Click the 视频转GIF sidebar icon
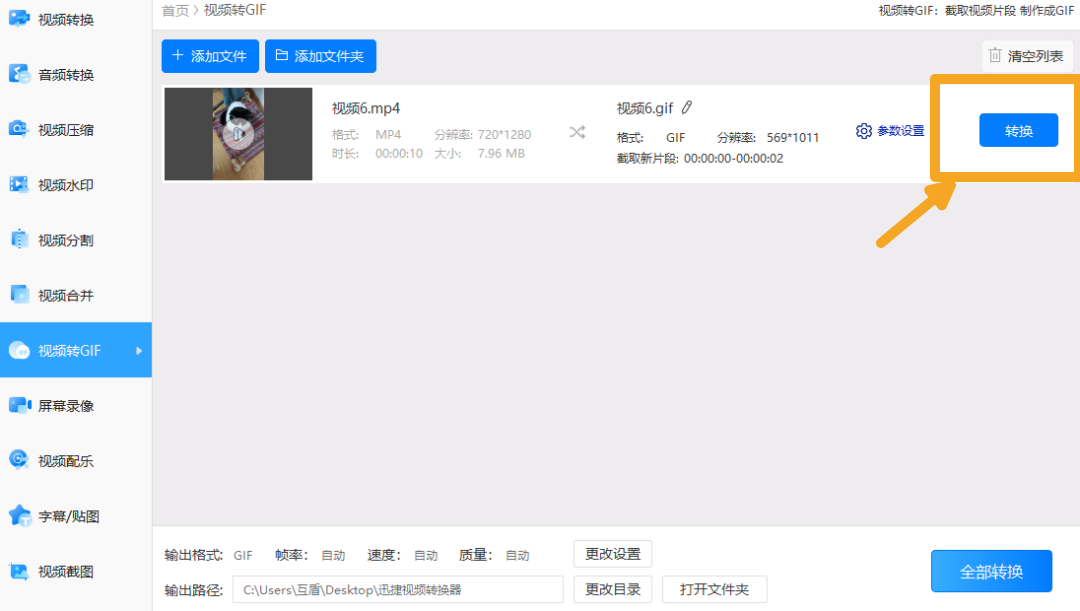This screenshot has height=611, width=1080. [x=19, y=350]
